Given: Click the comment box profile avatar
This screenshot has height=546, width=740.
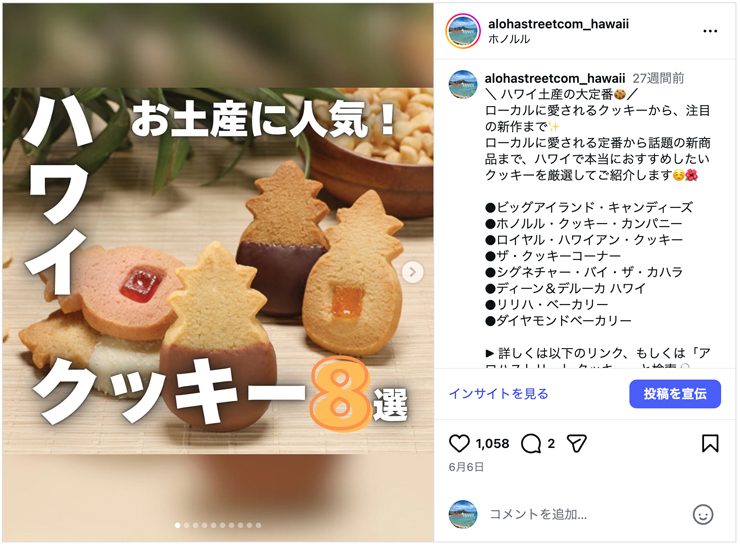Looking at the screenshot, I should point(462,514).
